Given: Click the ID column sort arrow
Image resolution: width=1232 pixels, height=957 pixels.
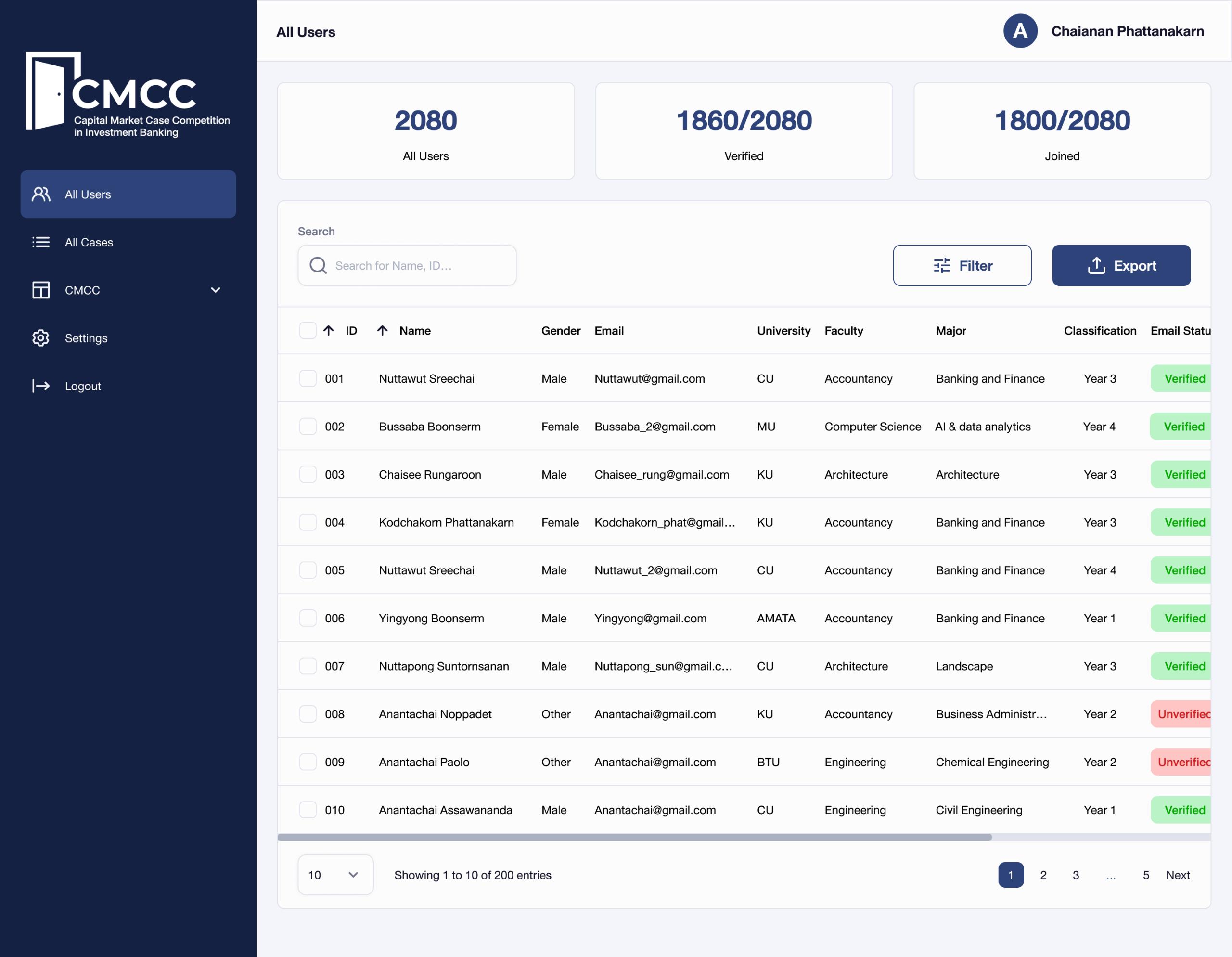Looking at the screenshot, I should [x=330, y=330].
